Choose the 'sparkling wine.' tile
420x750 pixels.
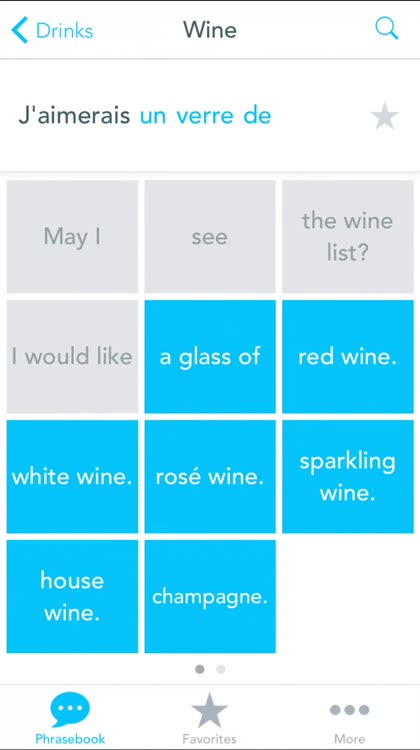coord(348,476)
